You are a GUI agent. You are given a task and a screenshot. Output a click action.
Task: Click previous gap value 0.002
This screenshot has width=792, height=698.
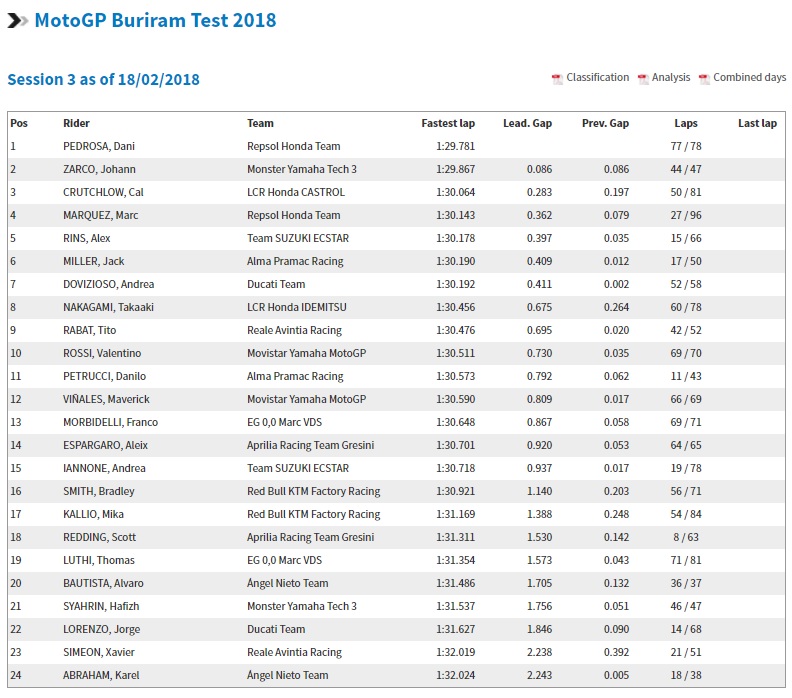pyautogui.click(x=616, y=284)
